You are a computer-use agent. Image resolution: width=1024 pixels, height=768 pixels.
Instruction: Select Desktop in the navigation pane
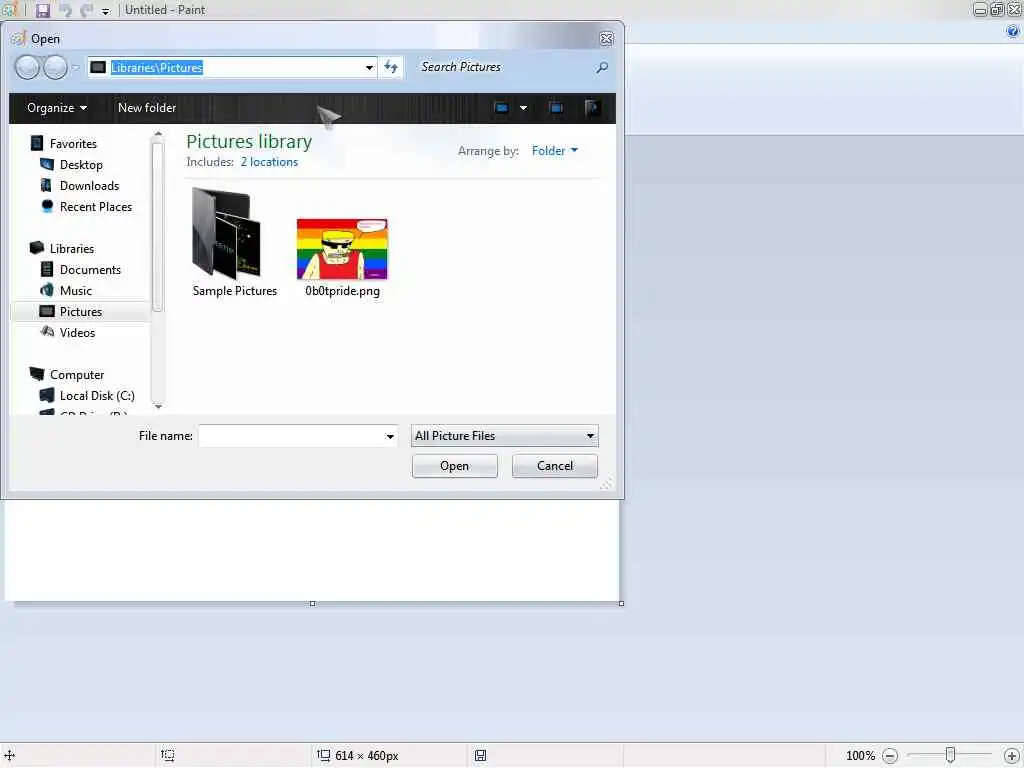pos(81,165)
